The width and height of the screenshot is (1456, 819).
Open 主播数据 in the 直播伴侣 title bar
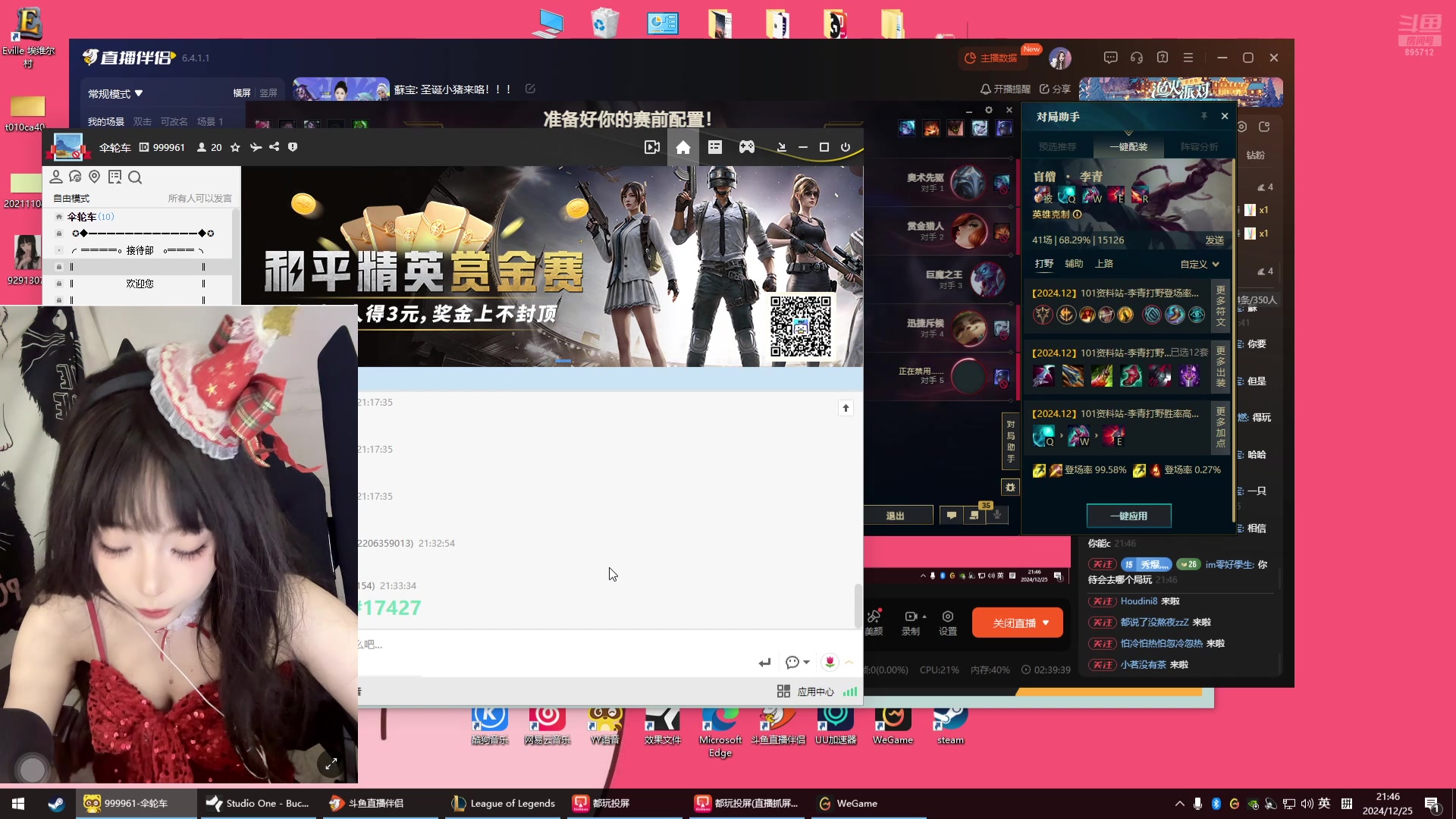click(992, 58)
